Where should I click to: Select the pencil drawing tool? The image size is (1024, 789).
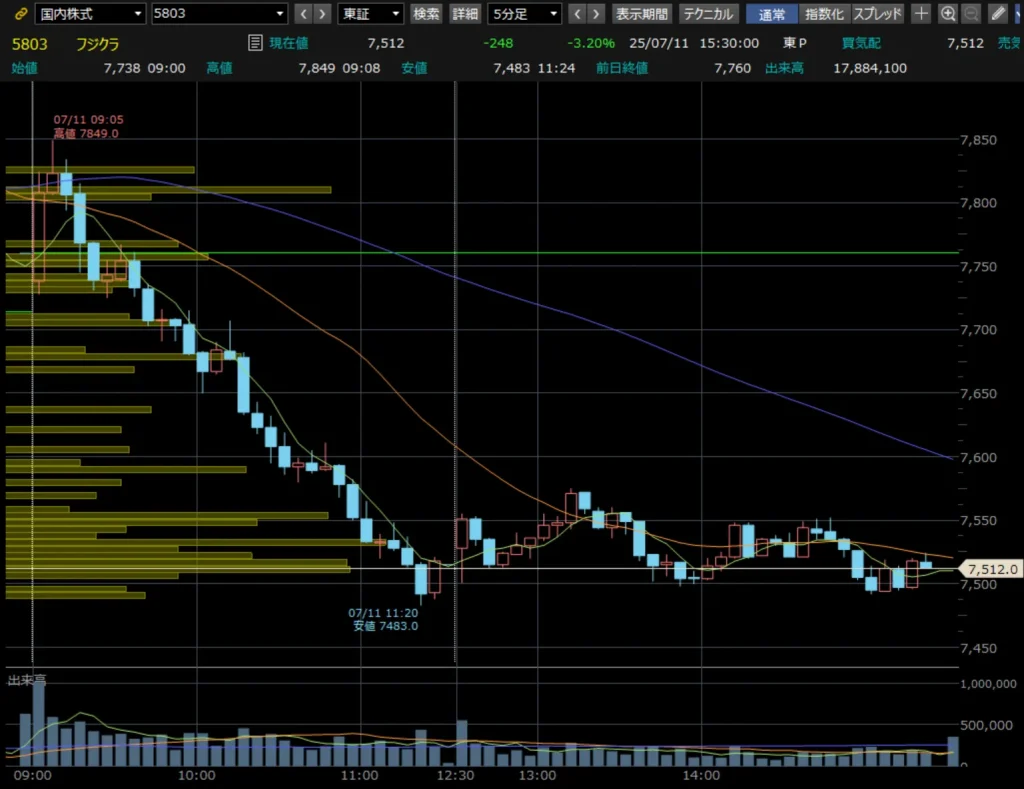(x=998, y=14)
